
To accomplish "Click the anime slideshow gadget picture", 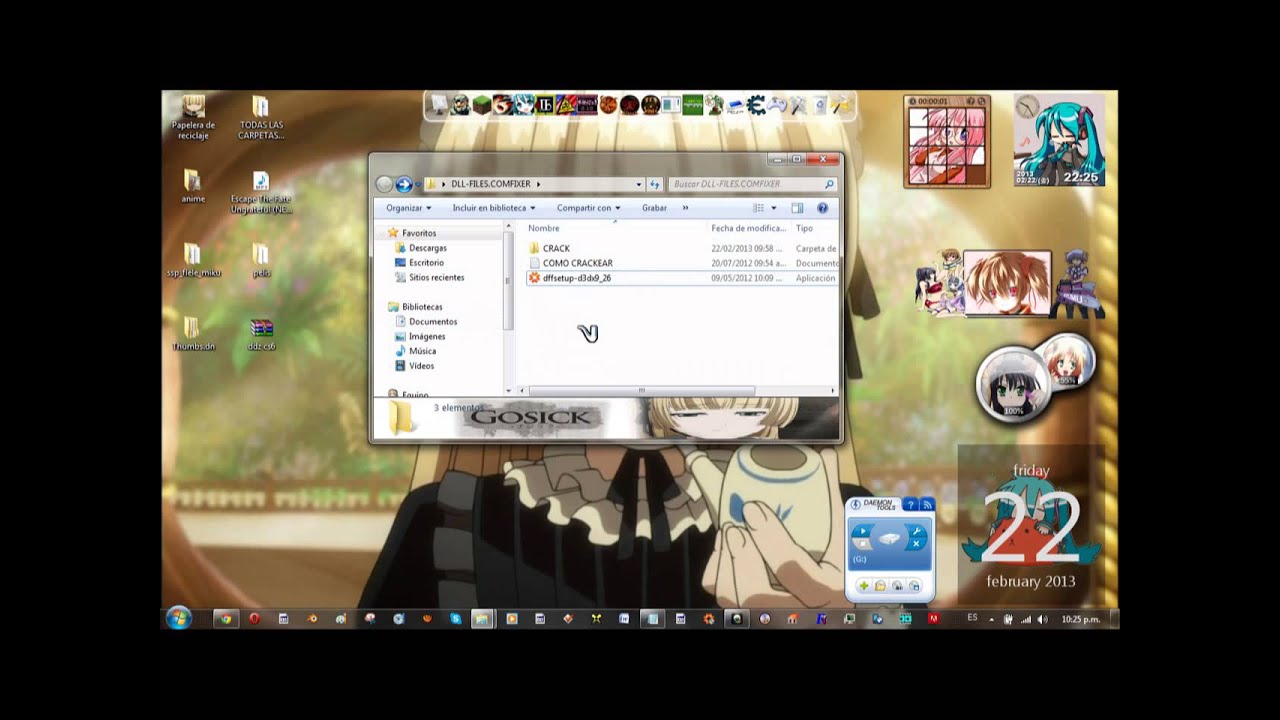I will (x=1007, y=284).
